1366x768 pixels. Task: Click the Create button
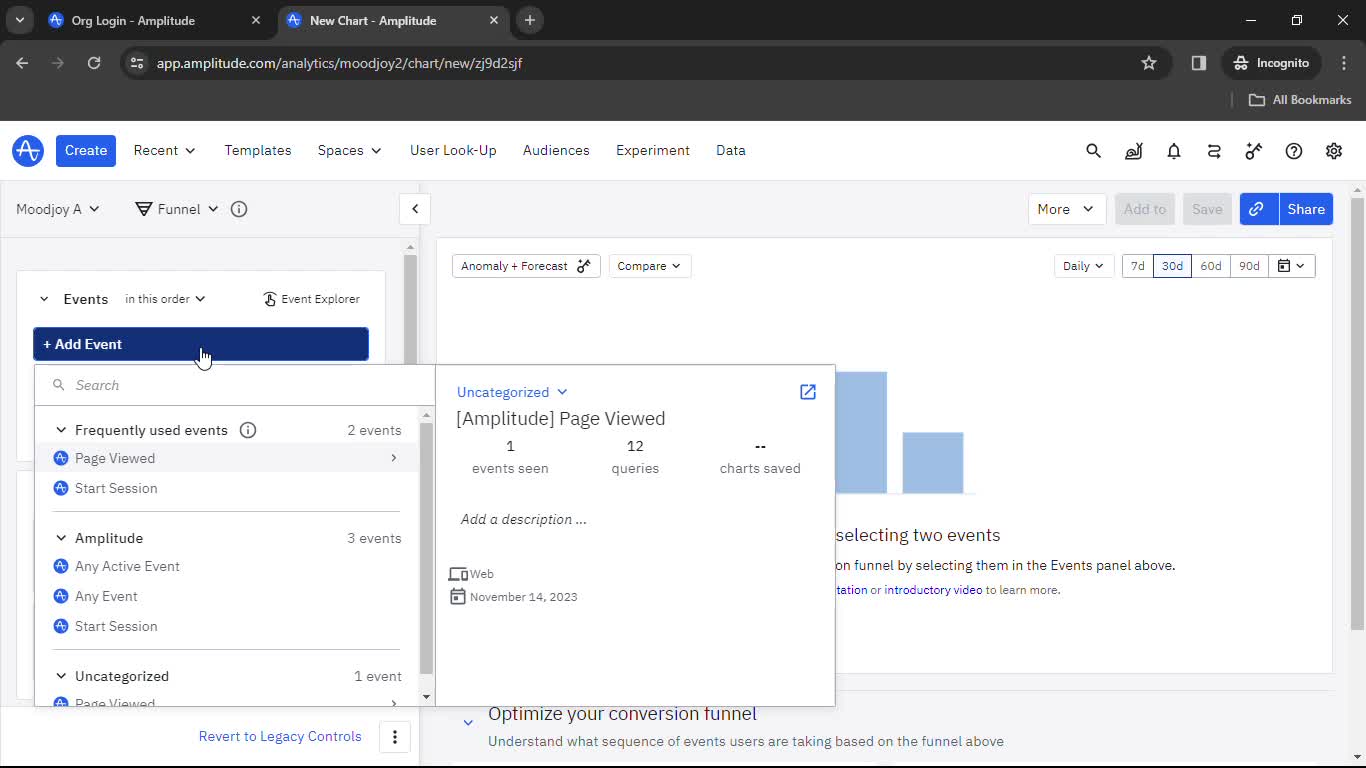pos(86,150)
